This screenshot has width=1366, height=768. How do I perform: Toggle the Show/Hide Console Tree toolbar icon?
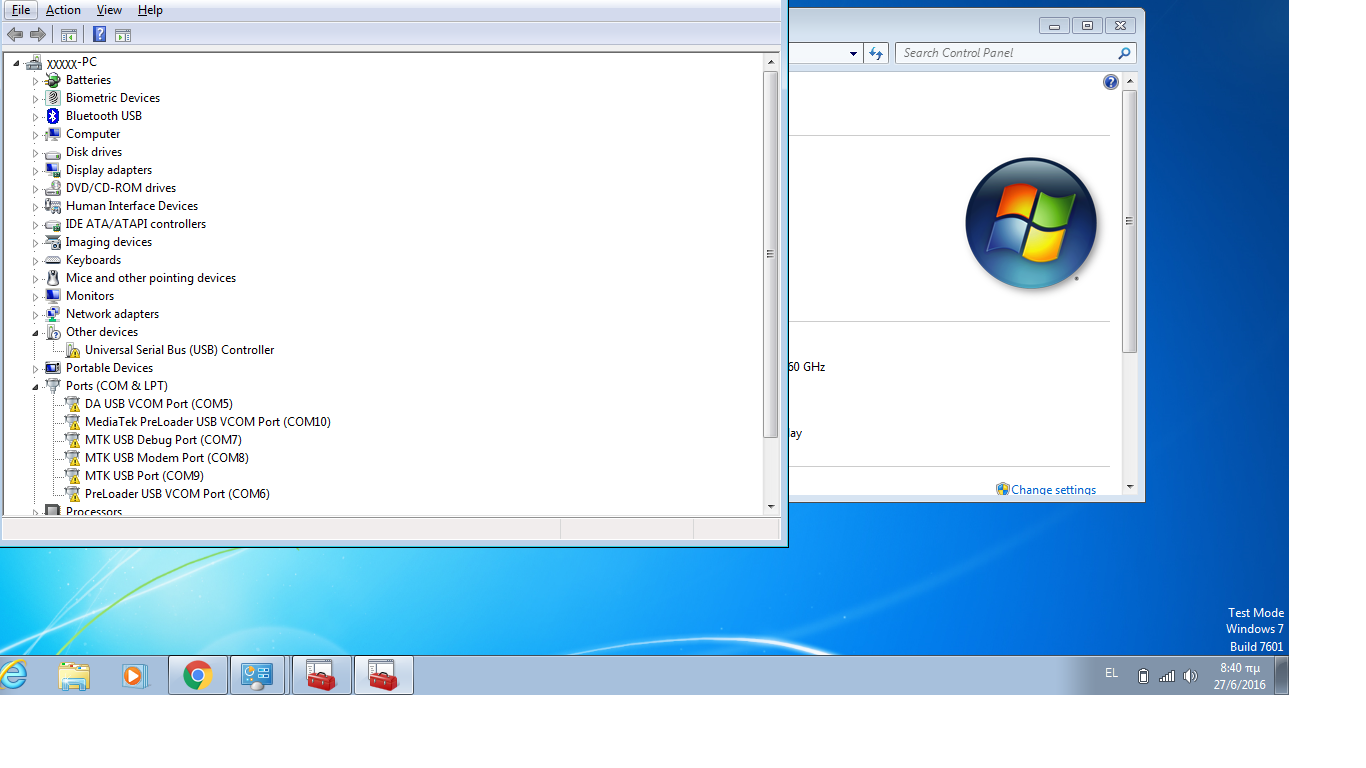69,35
